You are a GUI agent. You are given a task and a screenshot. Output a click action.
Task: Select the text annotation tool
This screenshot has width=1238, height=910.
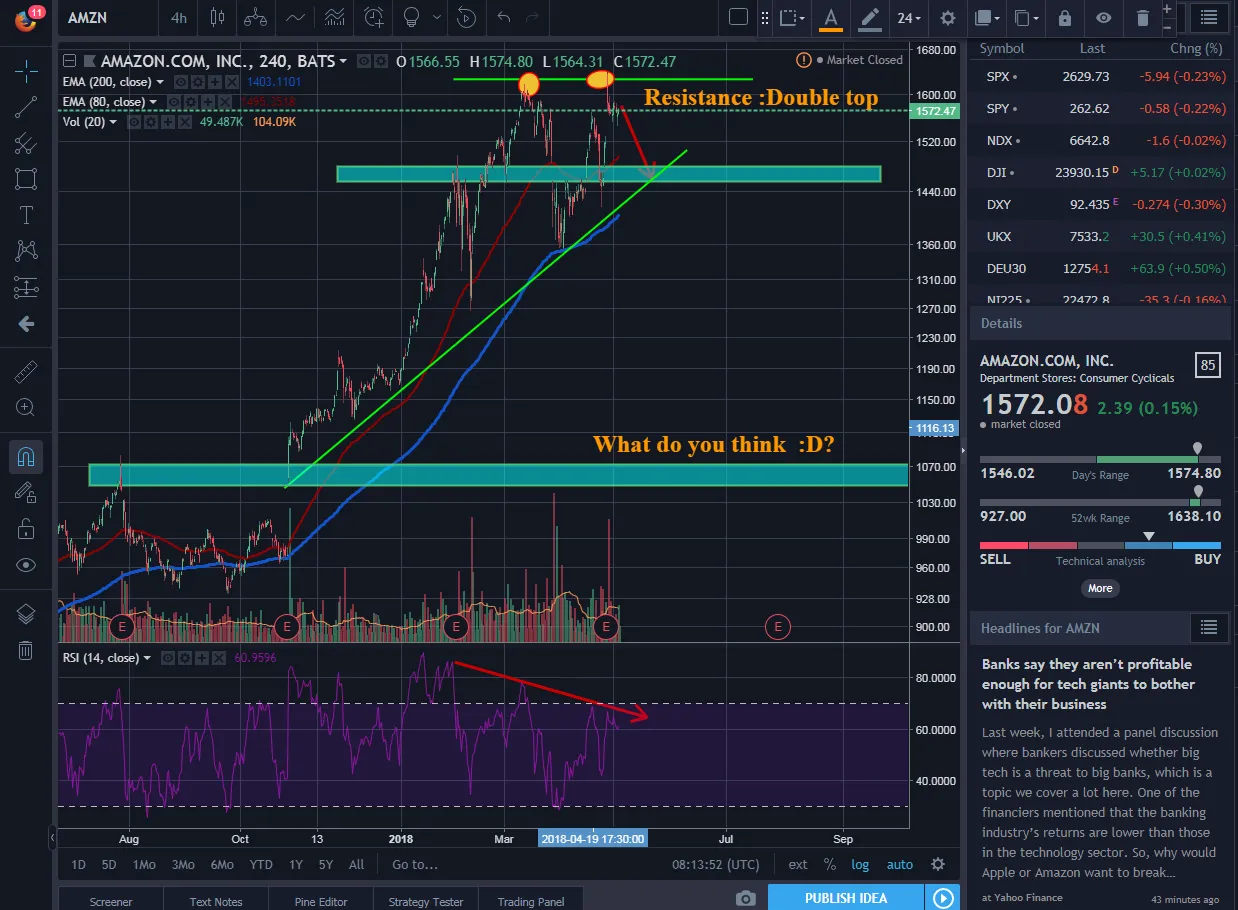pyautogui.click(x=27, y=216)
